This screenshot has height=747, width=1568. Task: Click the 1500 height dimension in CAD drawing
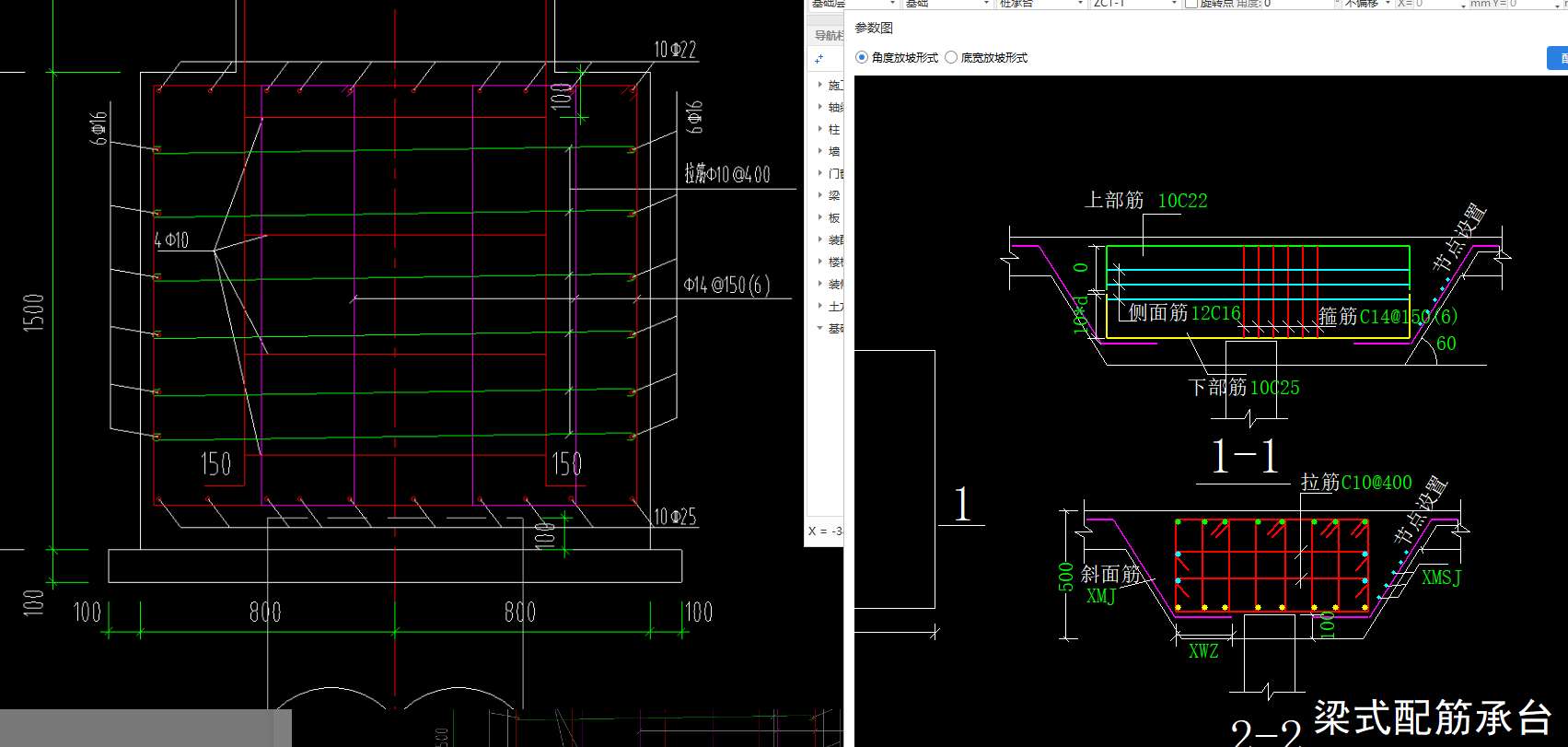tap(34, 313)
